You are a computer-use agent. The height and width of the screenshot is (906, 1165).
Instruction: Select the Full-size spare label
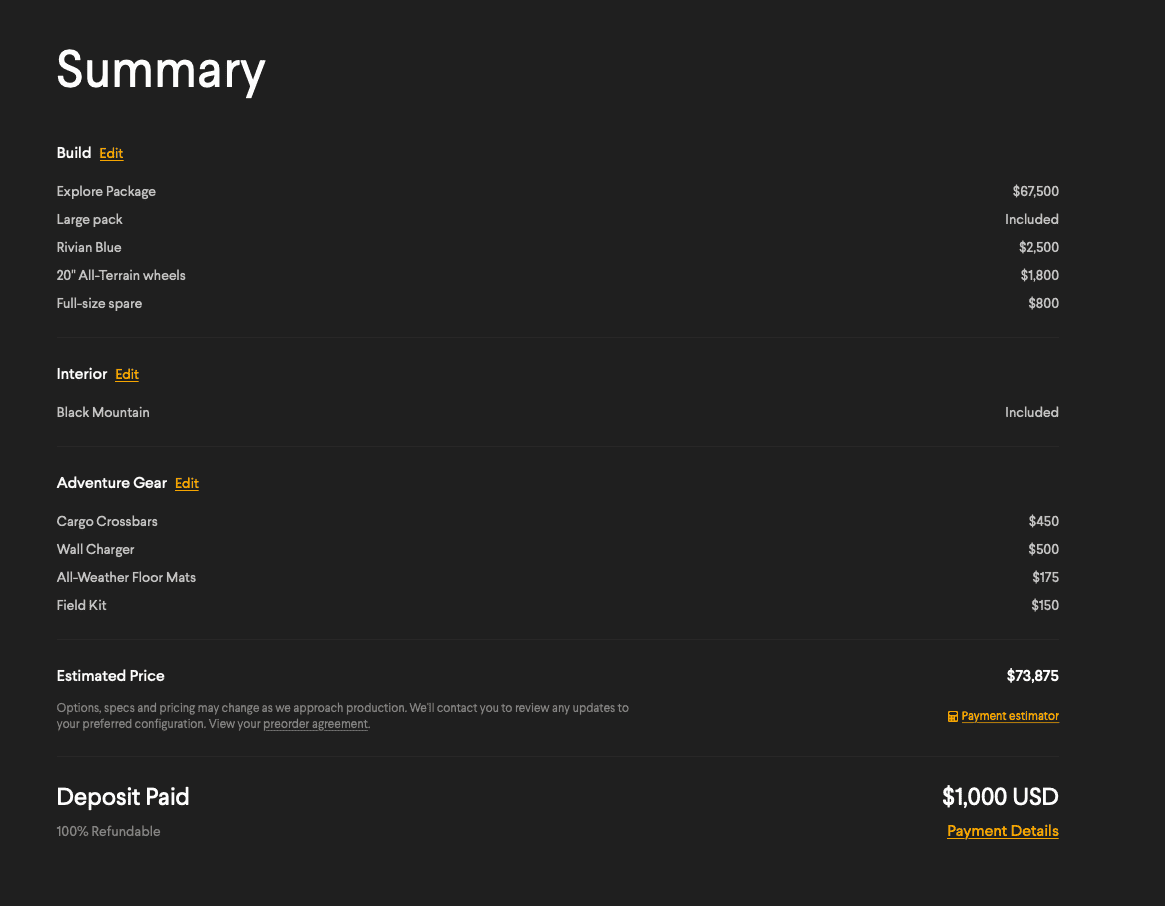99,303
